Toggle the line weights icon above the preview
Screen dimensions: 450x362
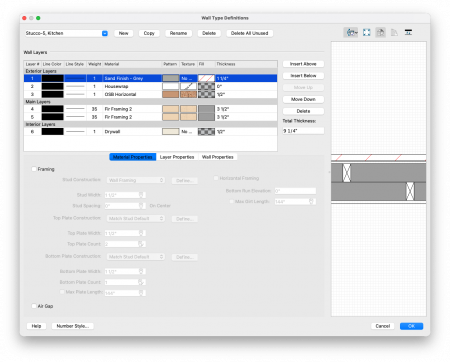click(408, 32)
